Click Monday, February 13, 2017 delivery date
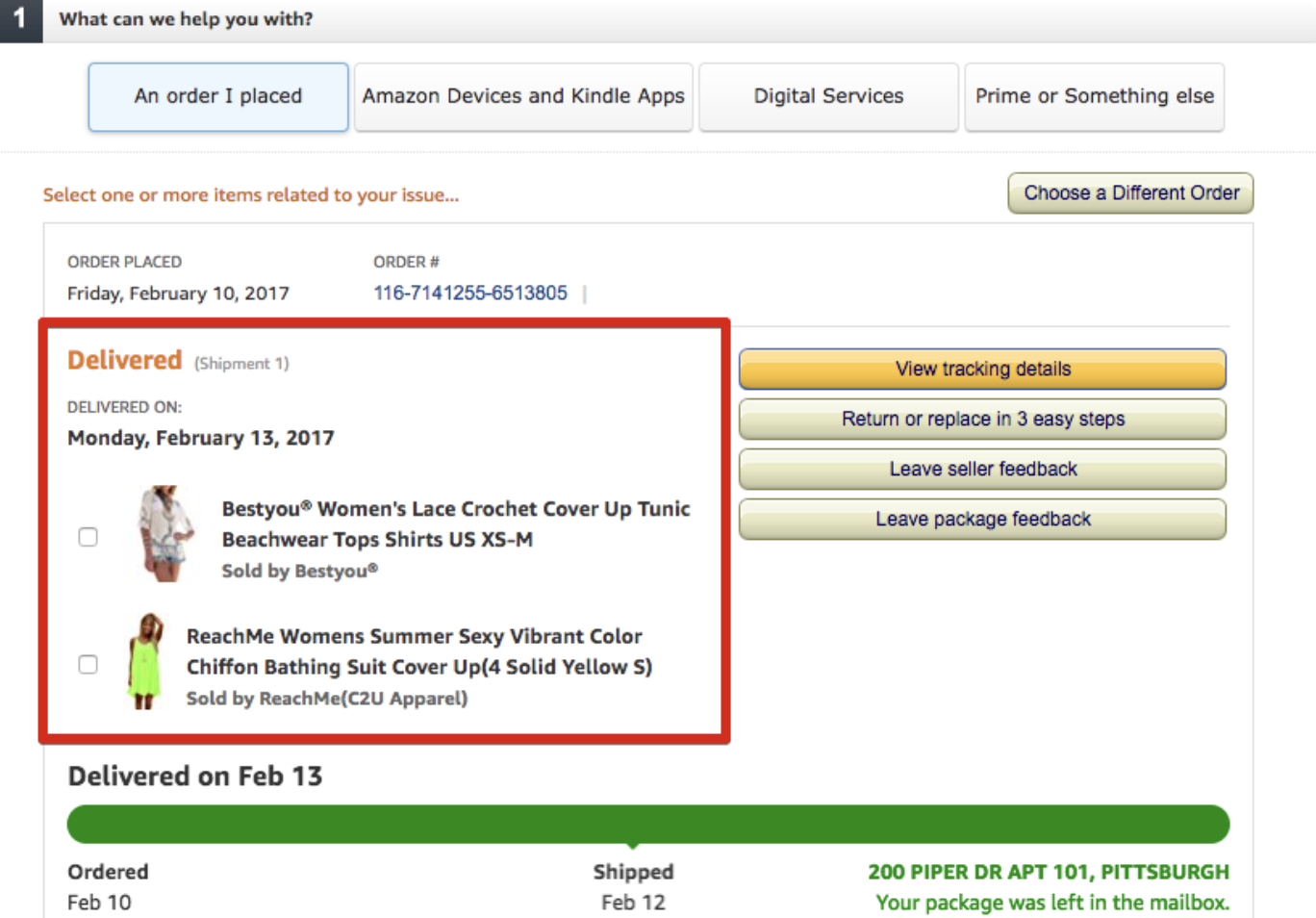Screen dimensions: 1316x918 pyautogui.click(x=201, y=438)
